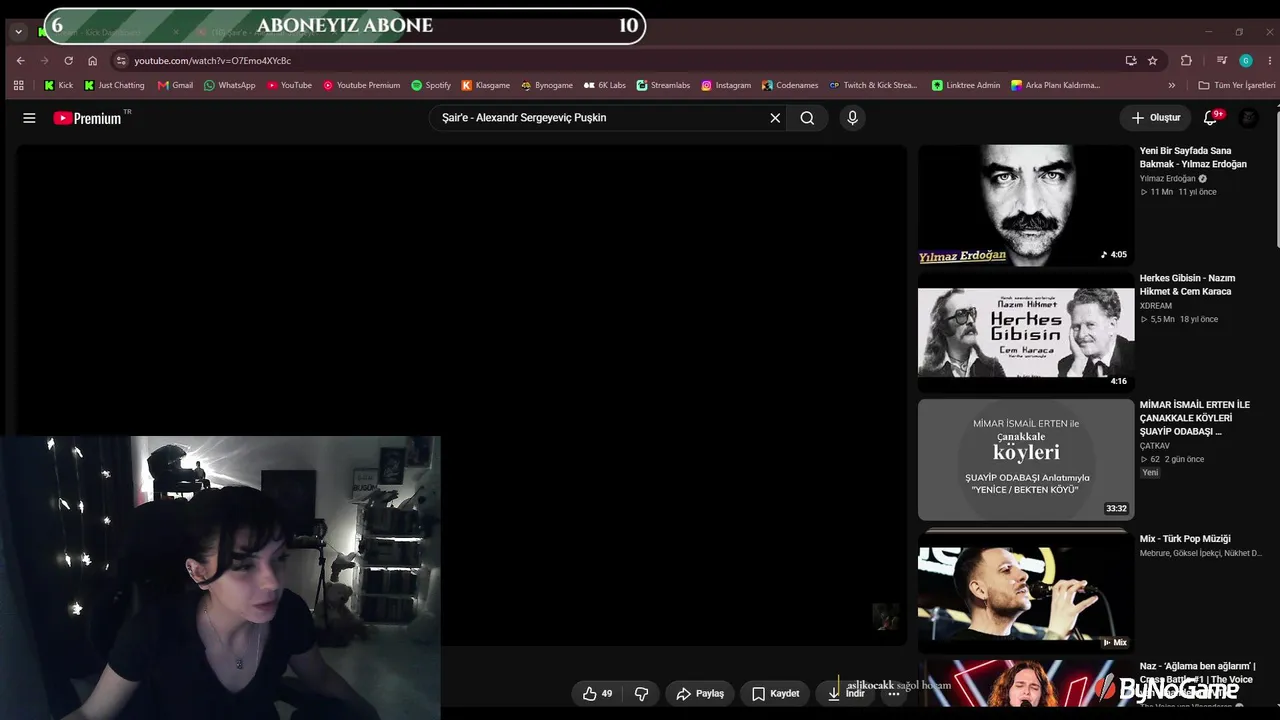Image resolution: width=1280 pixels, height=720 pixels.
Task: Open the Twitch & Kick Strea... bookmark
Action: click(x=873, y=85)
